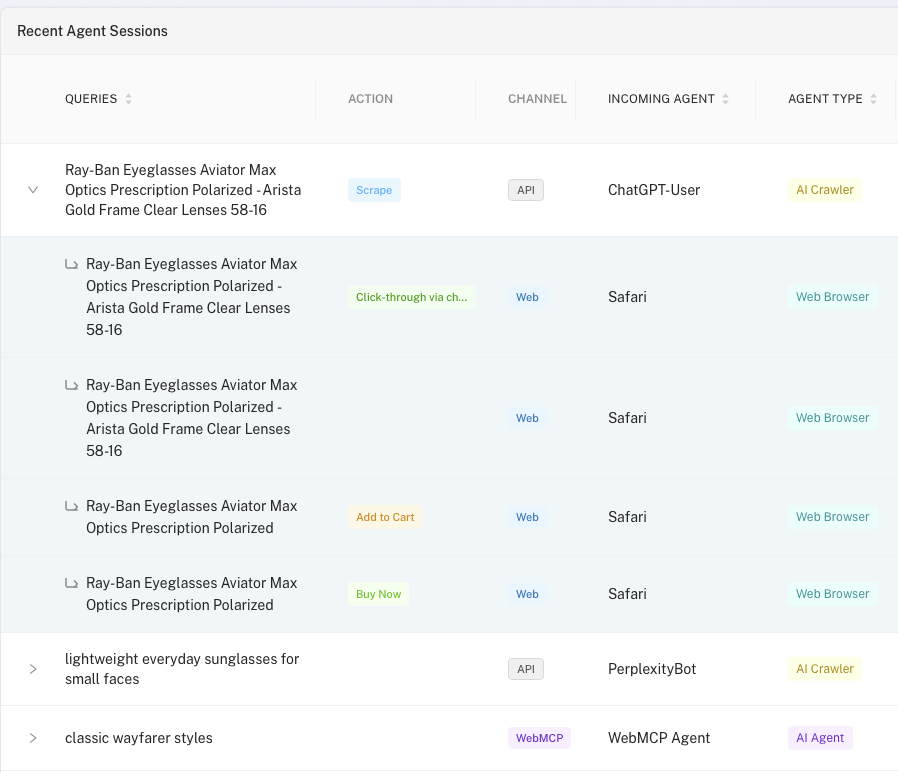
Task: Click the AI Crawler tag for PerplexityBot
Action: [x=825, y=669]
